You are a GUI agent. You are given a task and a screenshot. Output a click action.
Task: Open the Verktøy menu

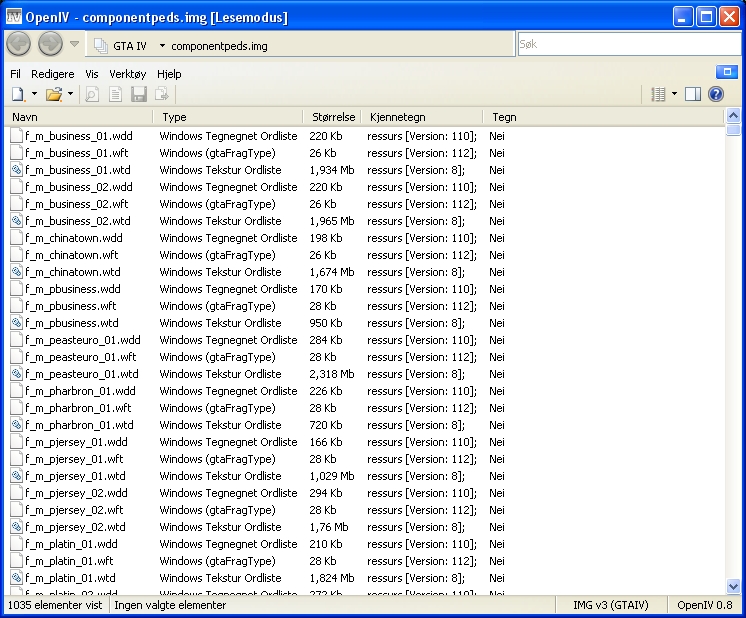click(x=128, y=74)
